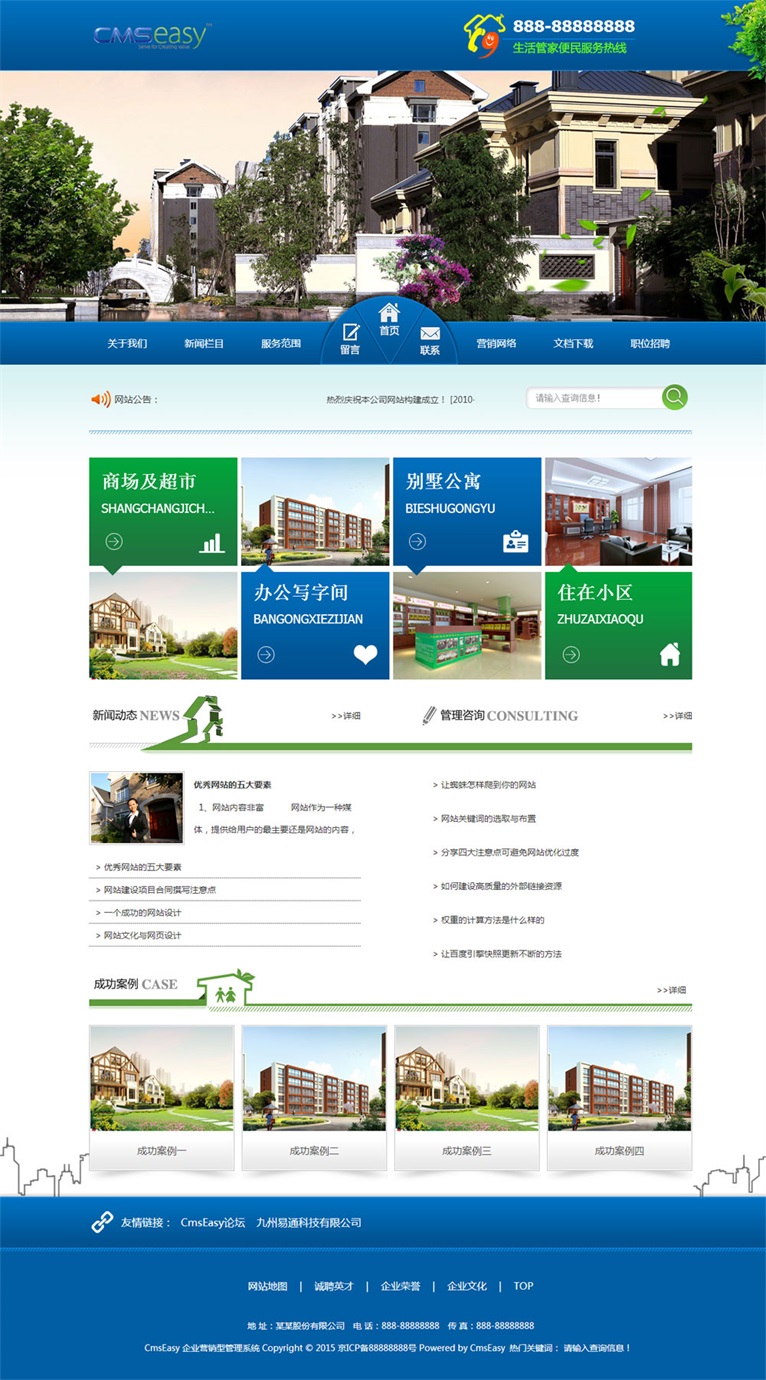
Task: Click the 留言 message edit icon
Action: coord(350,332)
